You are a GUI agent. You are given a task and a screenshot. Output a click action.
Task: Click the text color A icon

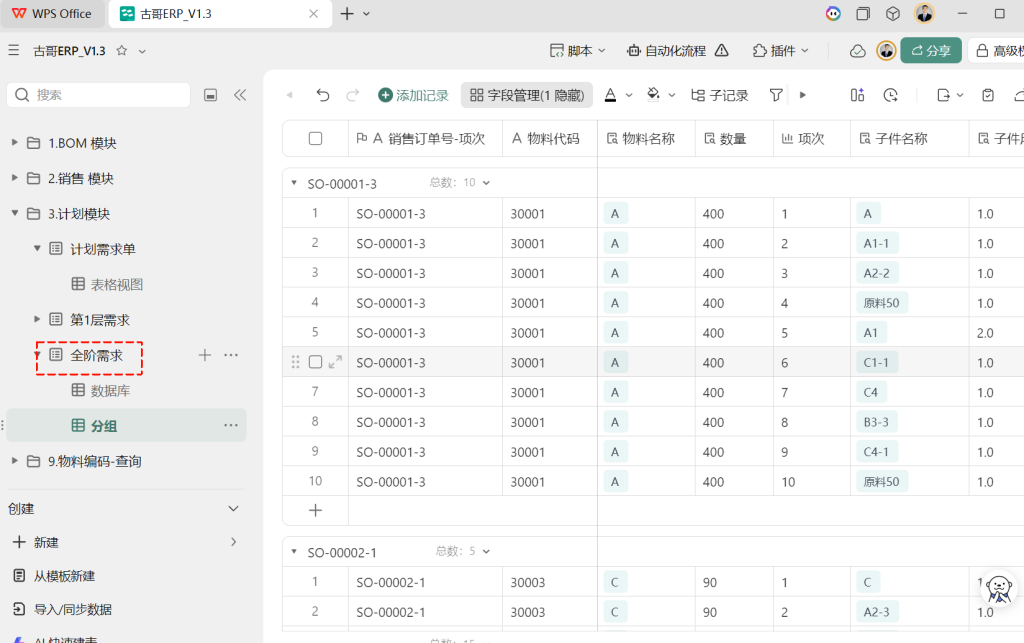(x=610, y=95)
